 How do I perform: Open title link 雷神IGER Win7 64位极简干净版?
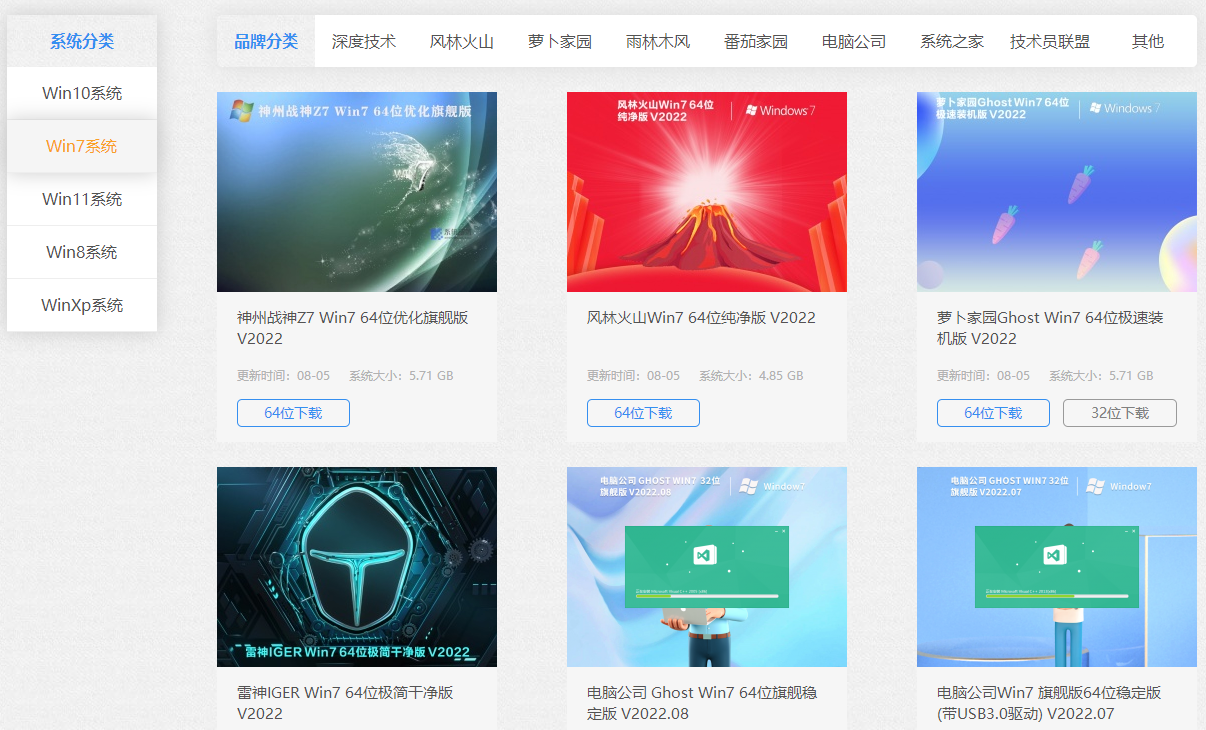point(345,703)
